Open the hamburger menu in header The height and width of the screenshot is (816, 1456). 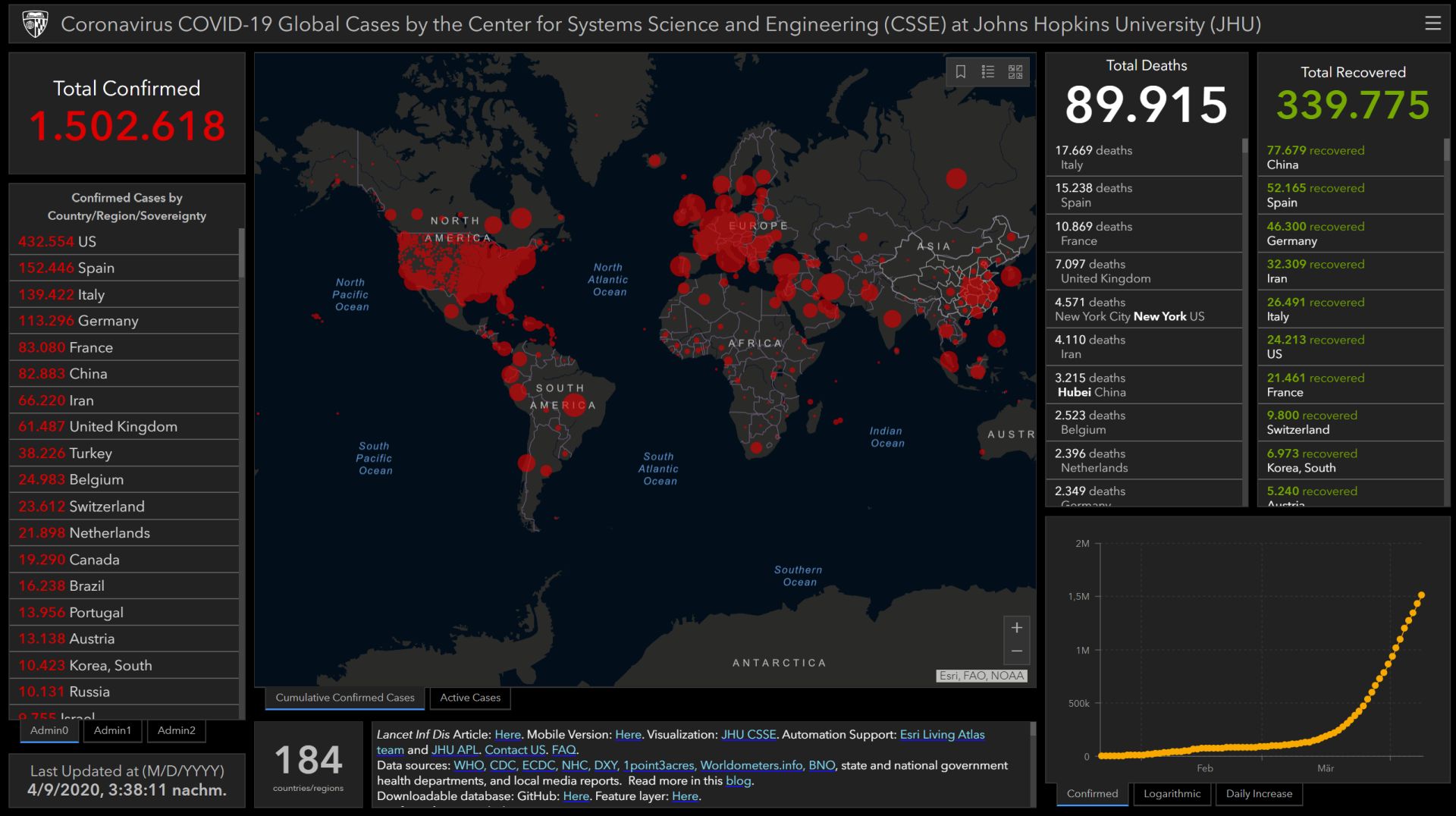point(1432,24)
